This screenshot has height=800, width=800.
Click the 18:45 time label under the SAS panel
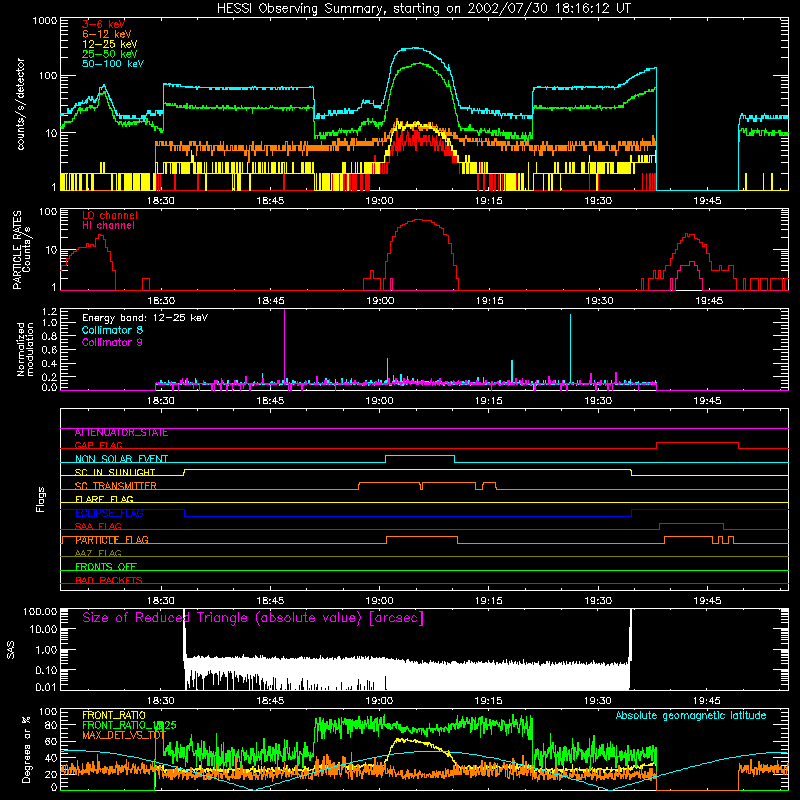pyautogui.click(x=270, y=701)
